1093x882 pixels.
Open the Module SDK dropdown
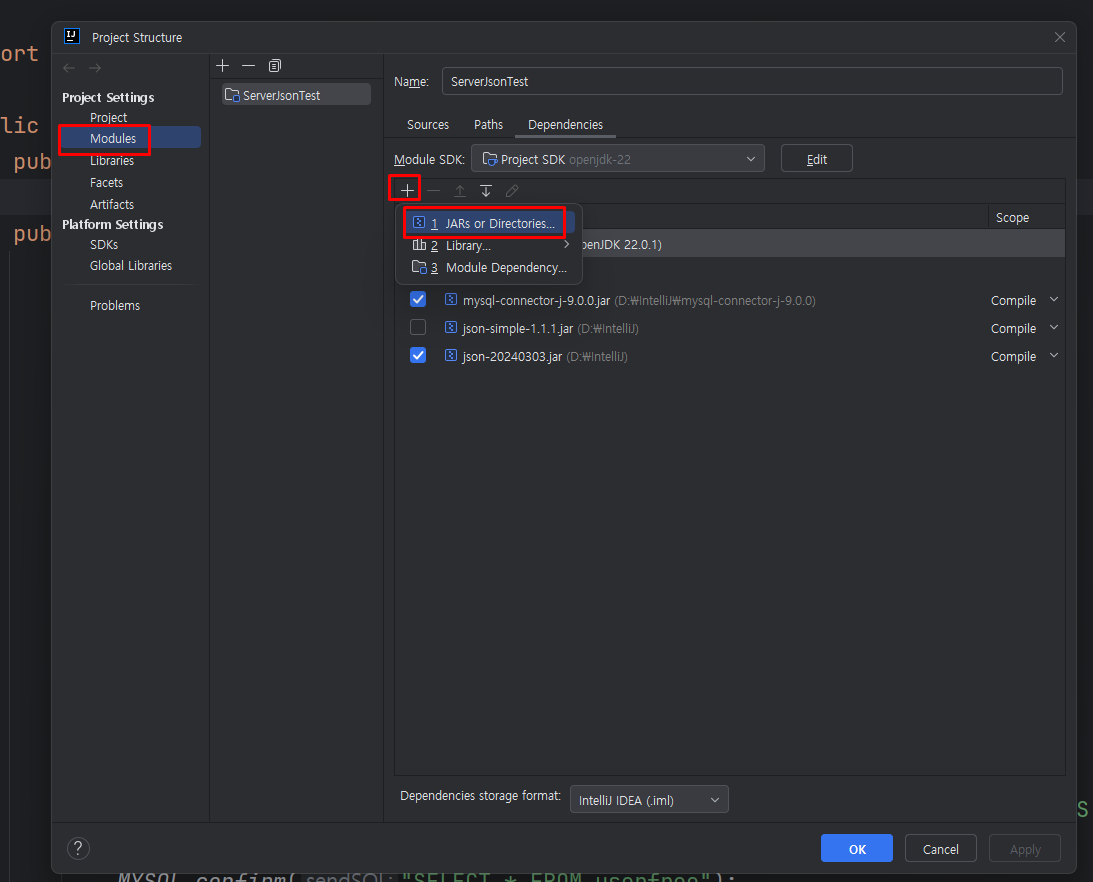(x=618, y=158)
